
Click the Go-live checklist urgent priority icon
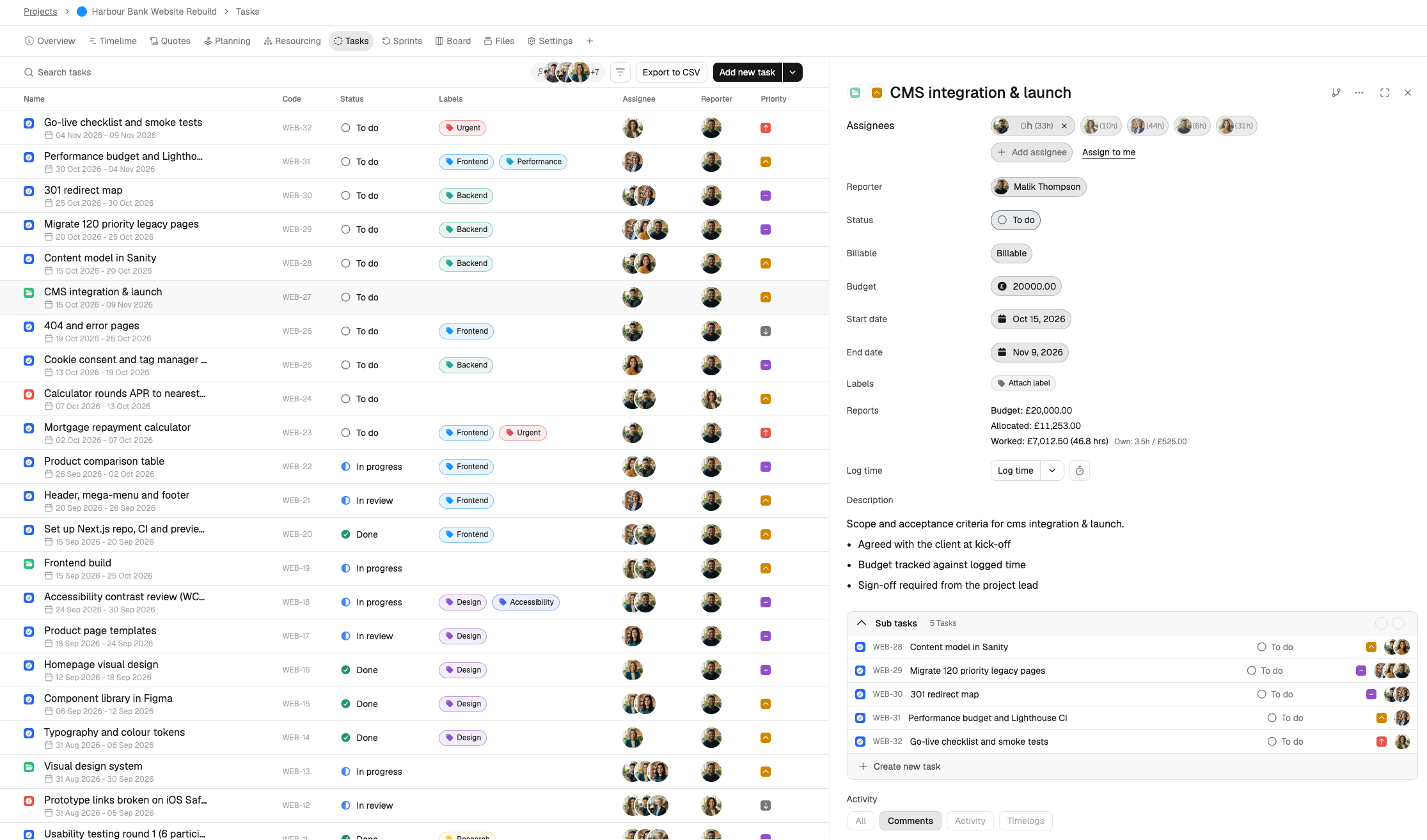click(x=766, y=128)
